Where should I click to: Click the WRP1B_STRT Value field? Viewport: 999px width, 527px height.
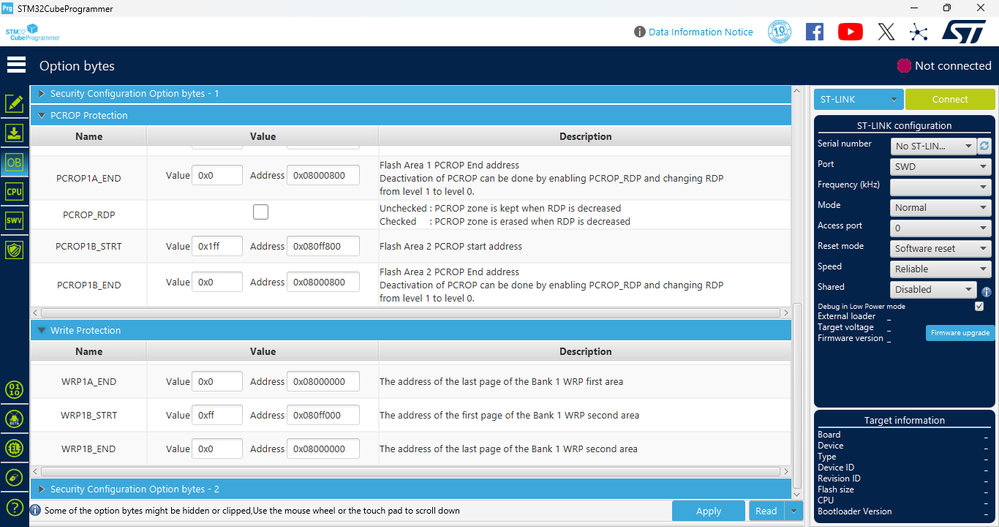pyautogui.click(x=217, y=415)
